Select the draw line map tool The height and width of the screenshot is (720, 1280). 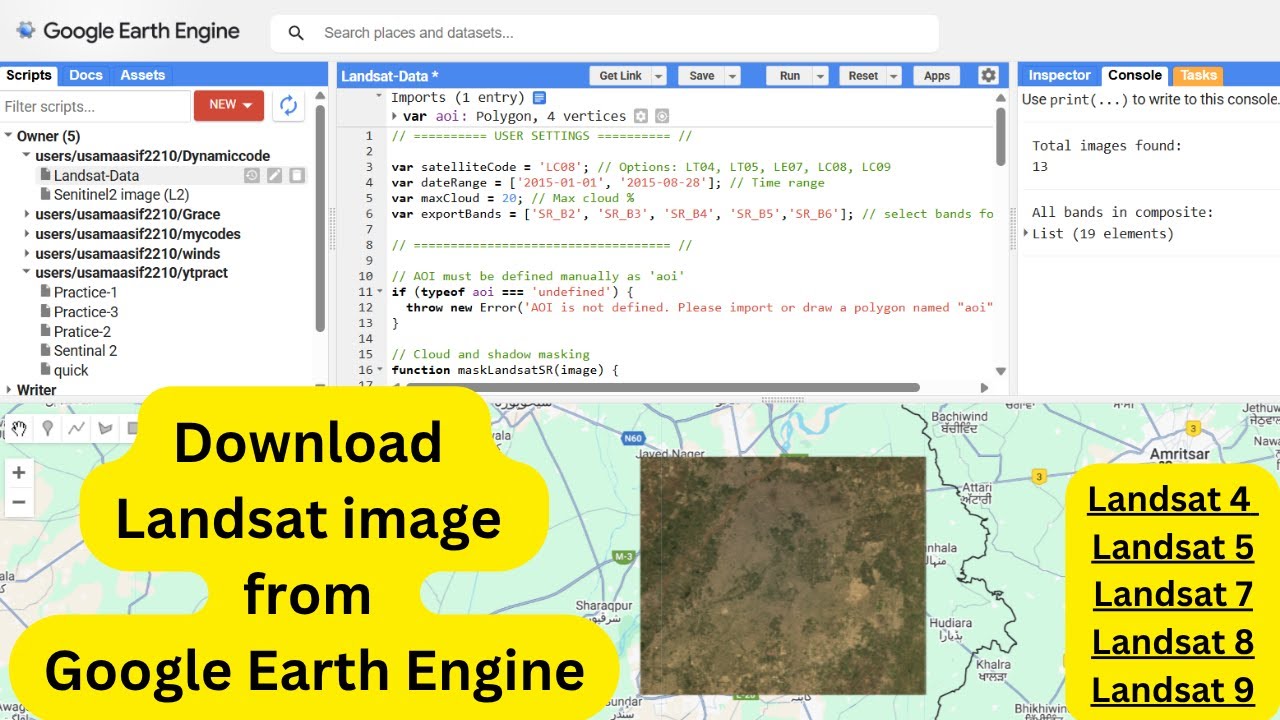click(x=76, y=429)
